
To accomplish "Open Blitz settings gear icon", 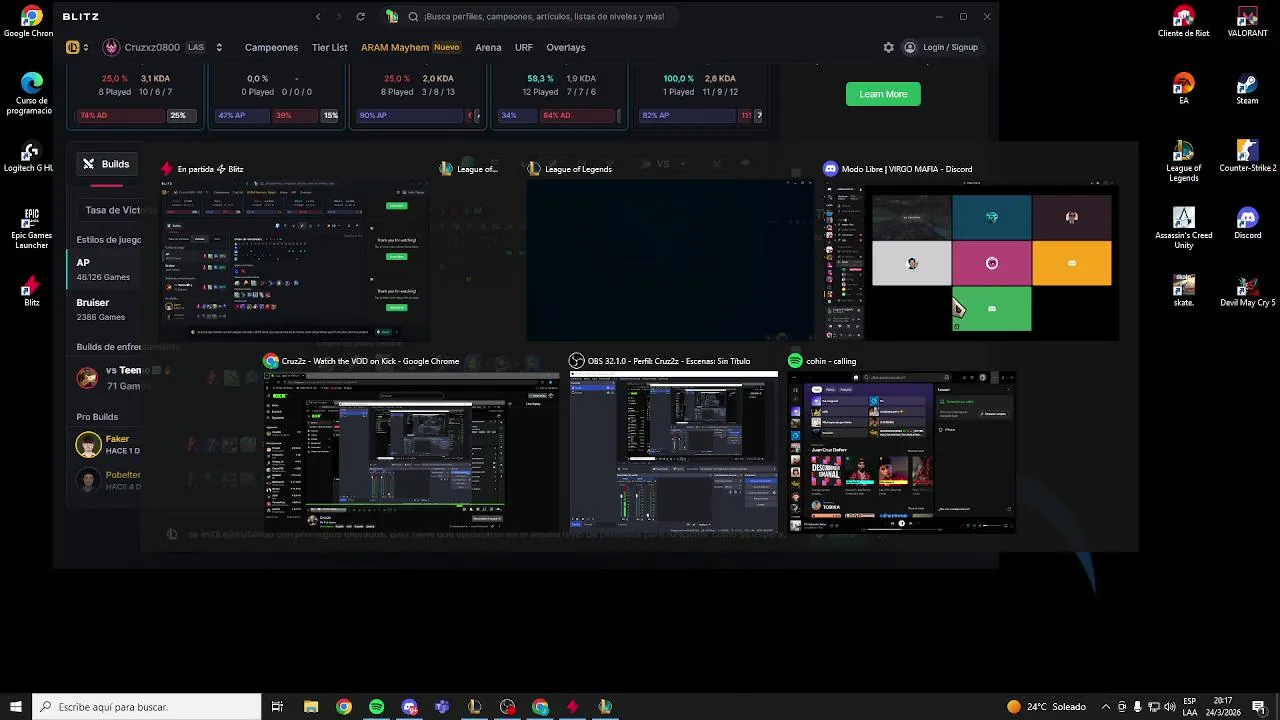I will click(889, 47).
